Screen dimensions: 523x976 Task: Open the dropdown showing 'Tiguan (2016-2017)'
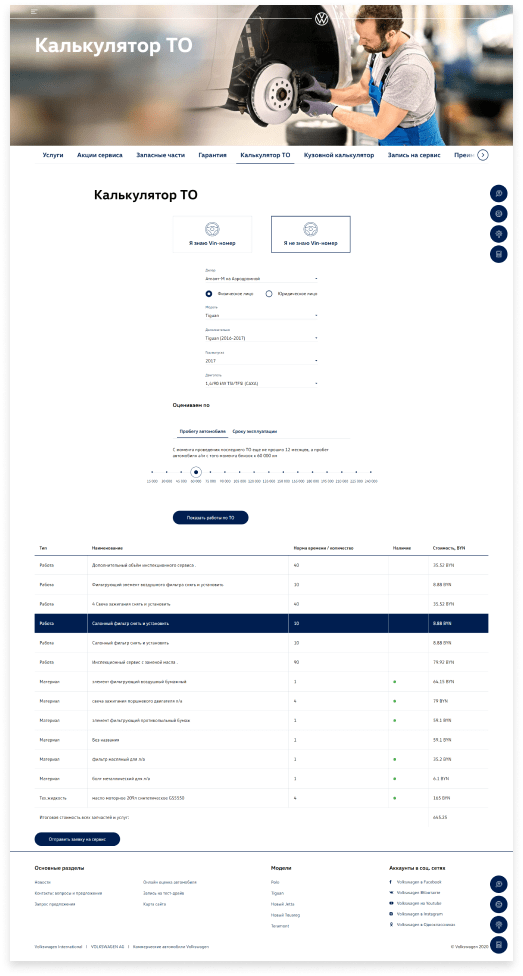click(262, 338)
